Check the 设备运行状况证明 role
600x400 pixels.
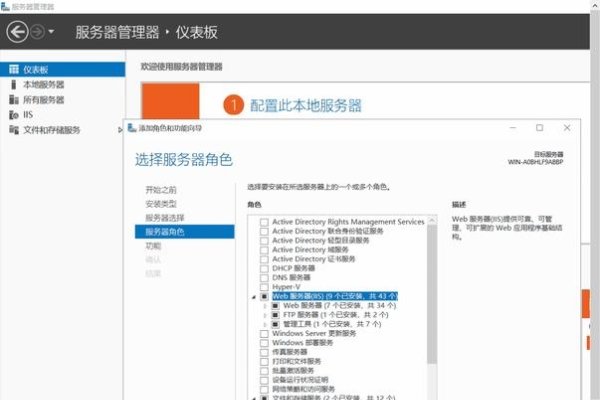[x=264, y=380]
